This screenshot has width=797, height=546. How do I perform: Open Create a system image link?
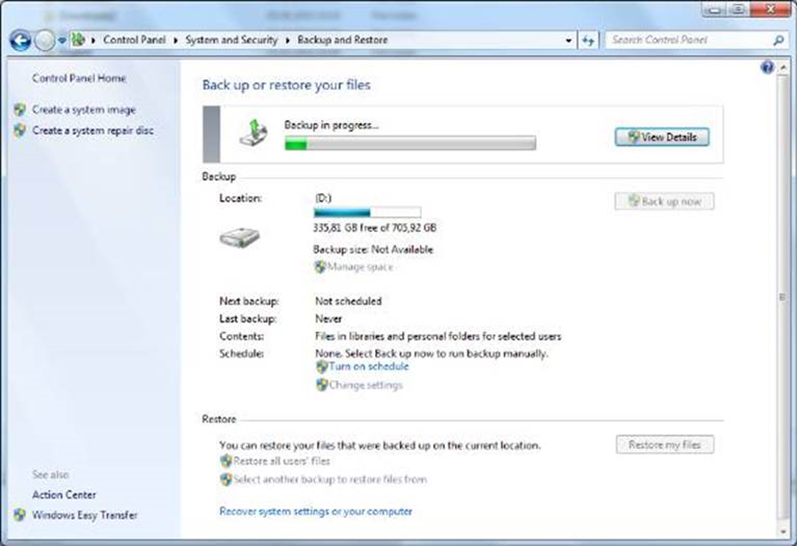[83, 110]
